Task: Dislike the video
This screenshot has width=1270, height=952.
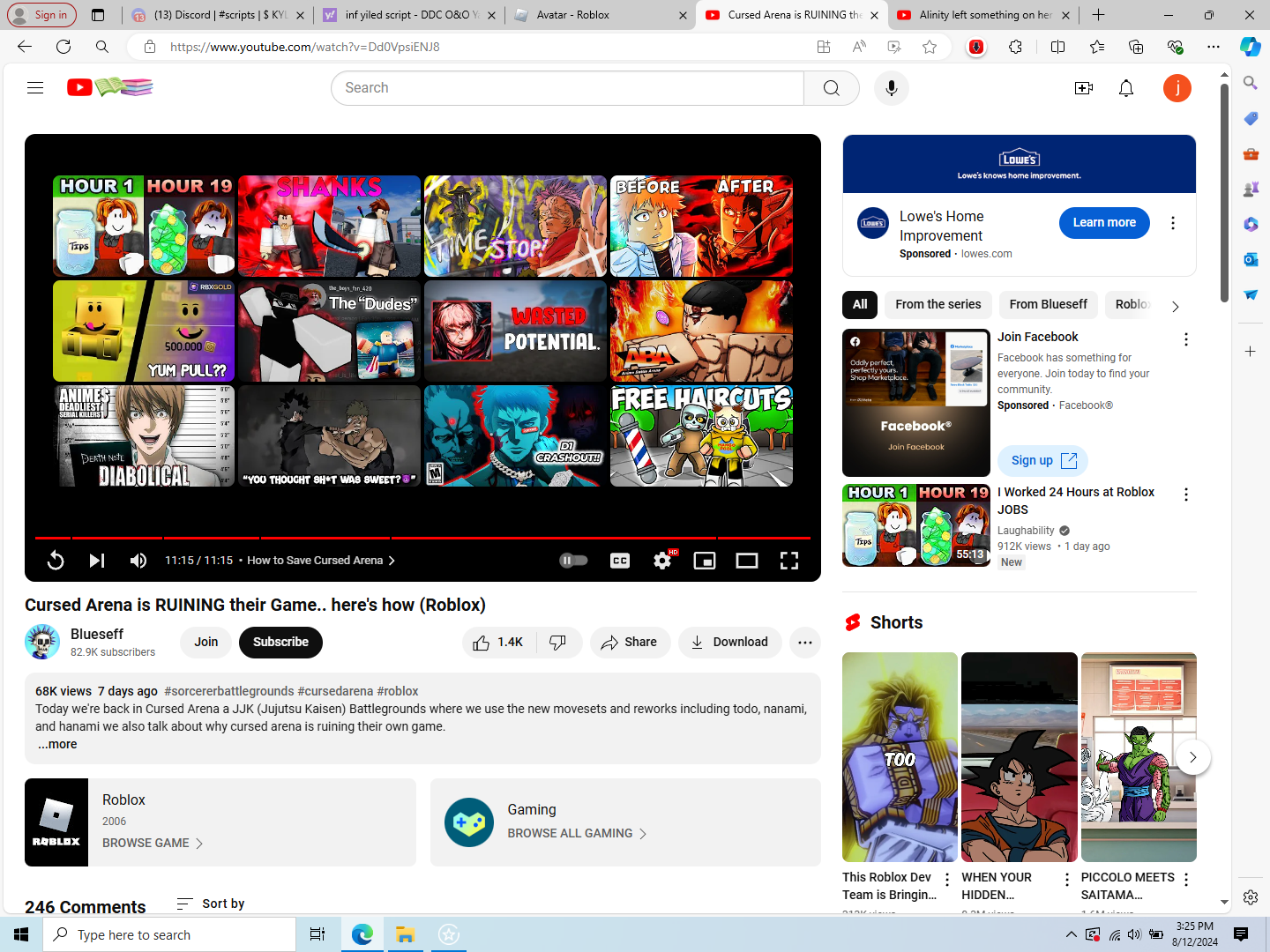Action: (558, 643)
